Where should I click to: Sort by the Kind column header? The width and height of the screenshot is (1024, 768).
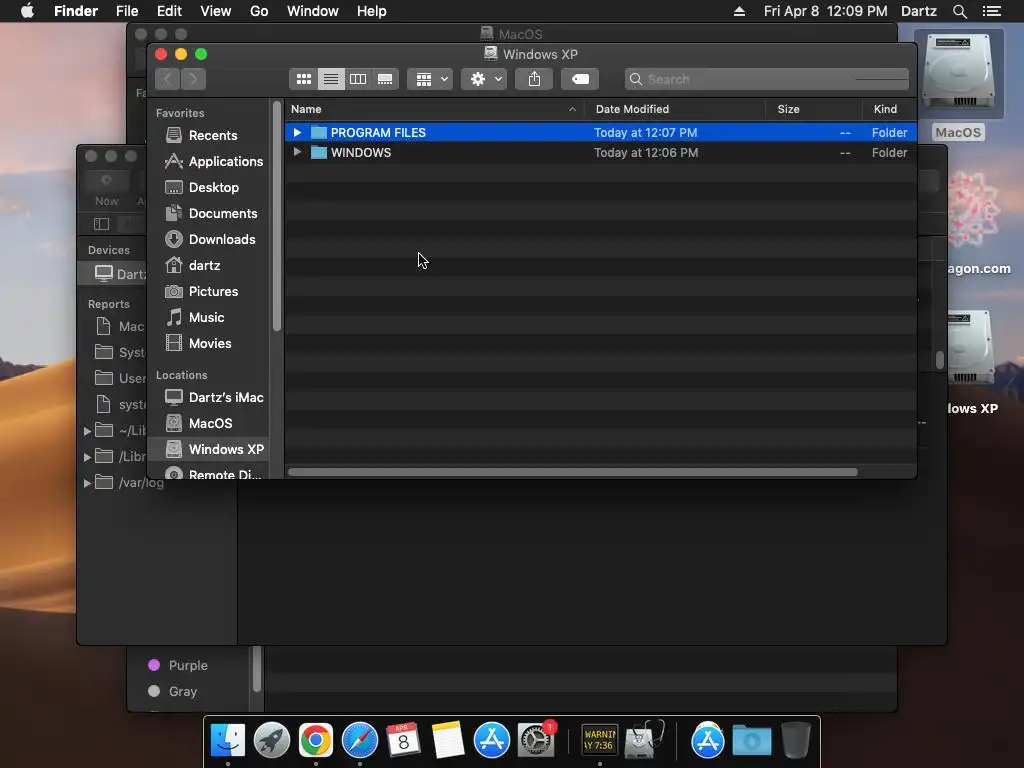(889, 109)
